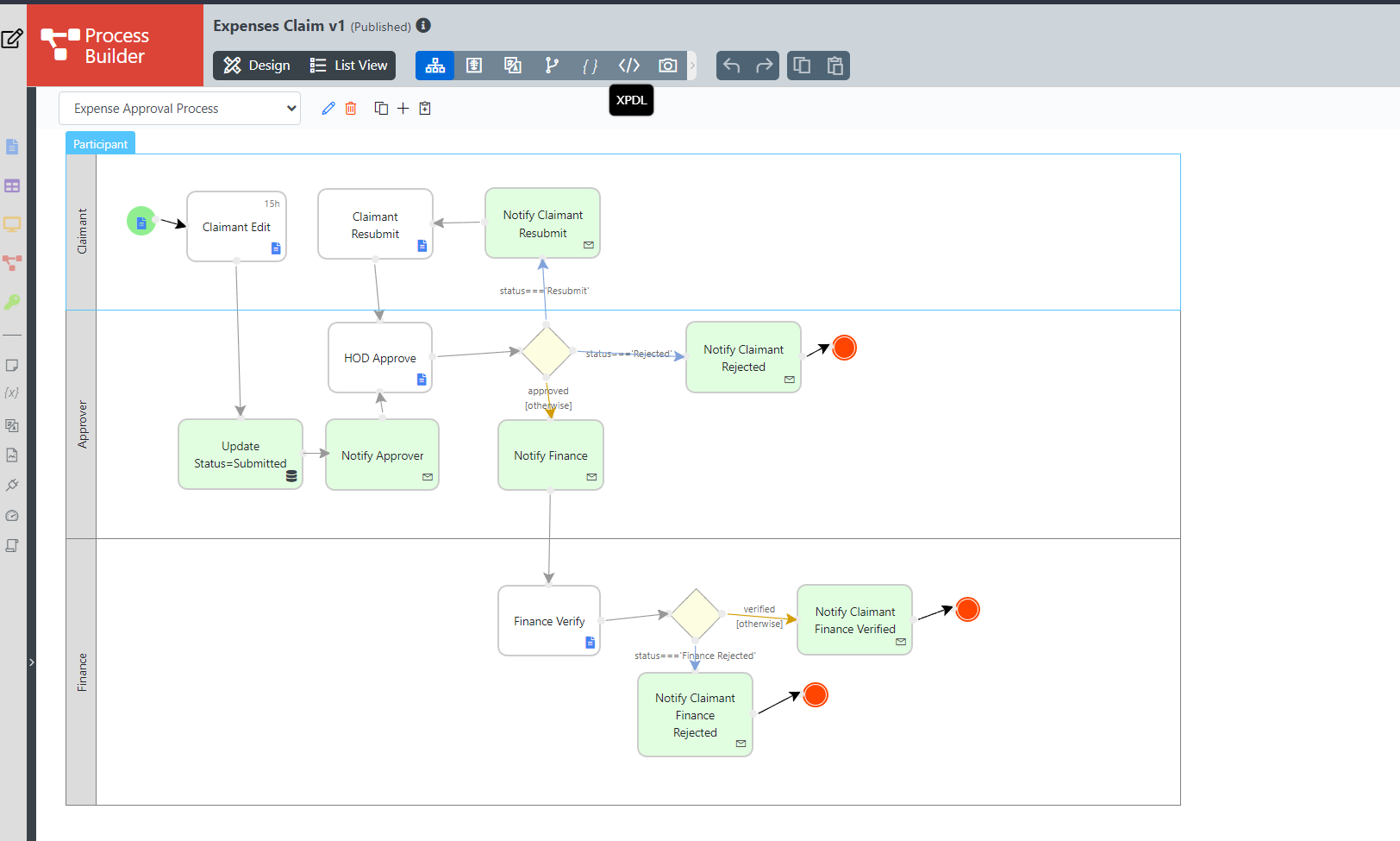Edit process with blue pencil icon

(x=328, y=109)
